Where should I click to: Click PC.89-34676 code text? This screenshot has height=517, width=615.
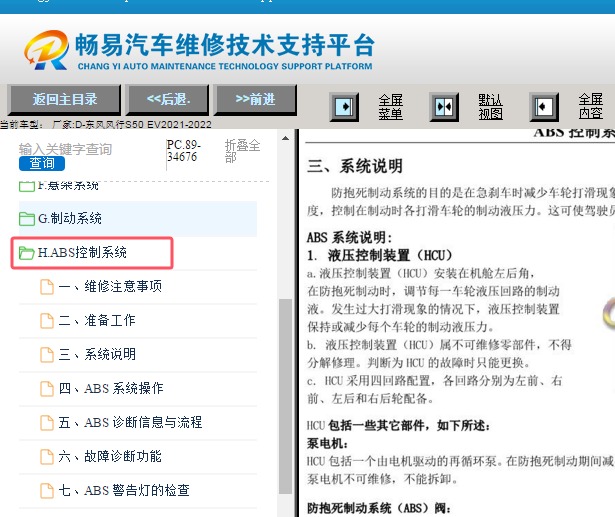[x=184, y=151]
